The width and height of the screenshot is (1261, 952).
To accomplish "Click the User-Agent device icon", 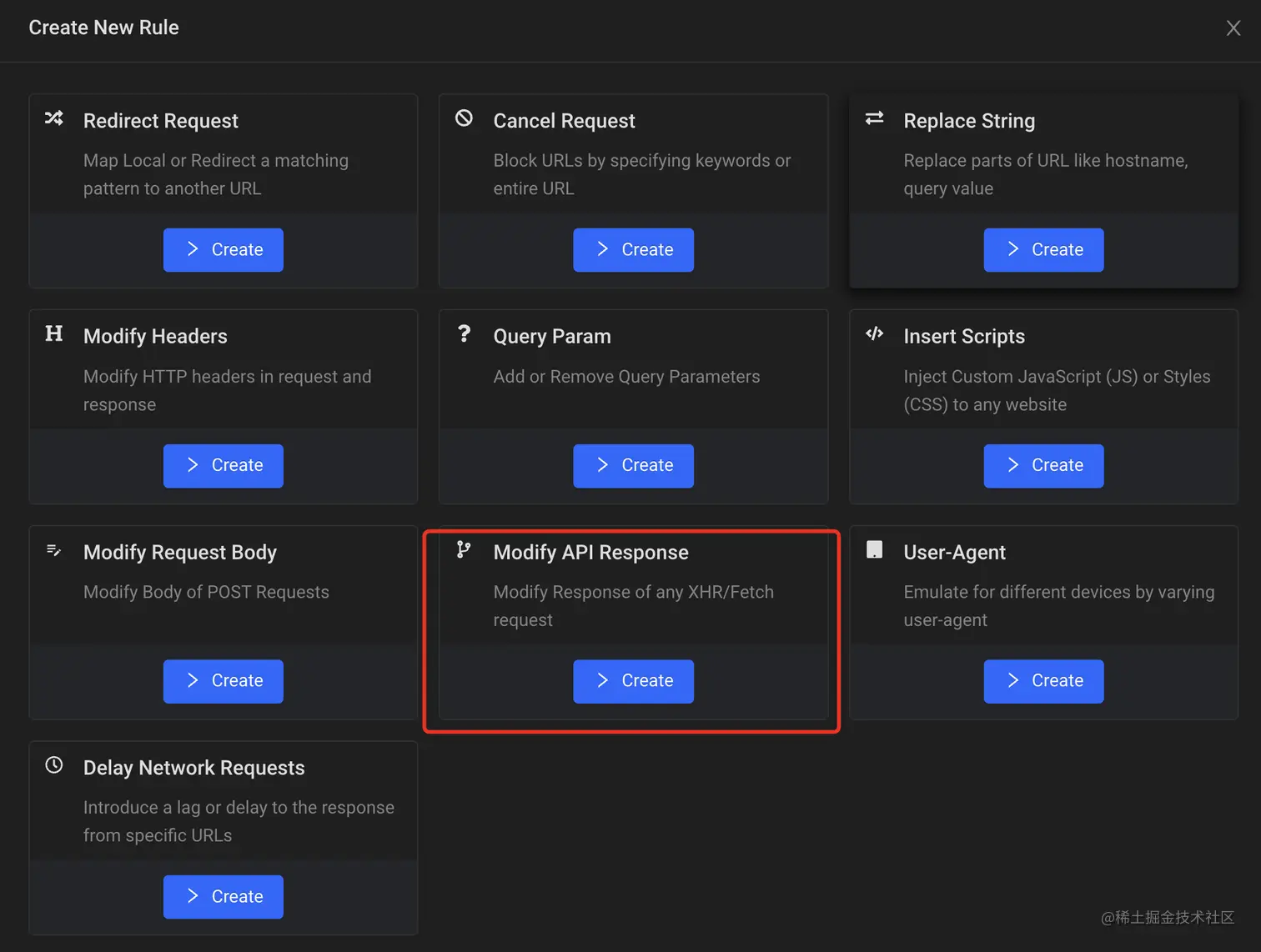I will tap(874, 550).
